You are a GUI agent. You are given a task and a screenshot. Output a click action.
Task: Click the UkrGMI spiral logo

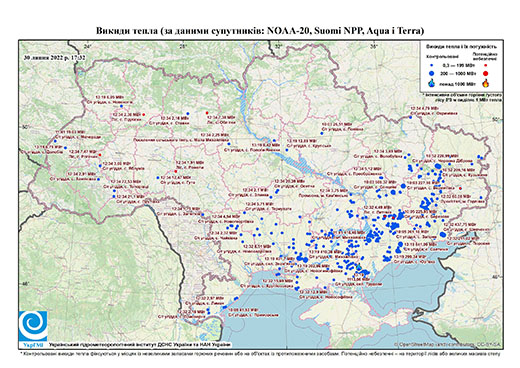tap(33, 326)
